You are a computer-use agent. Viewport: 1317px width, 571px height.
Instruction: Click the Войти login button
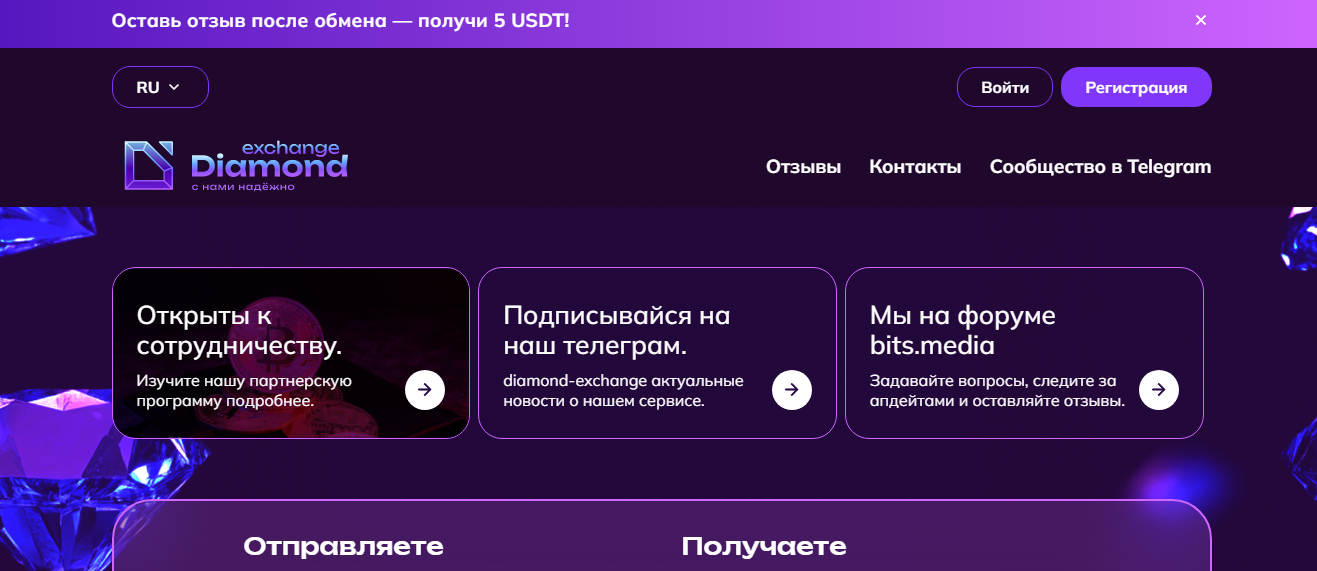(x=1005, y=87)
